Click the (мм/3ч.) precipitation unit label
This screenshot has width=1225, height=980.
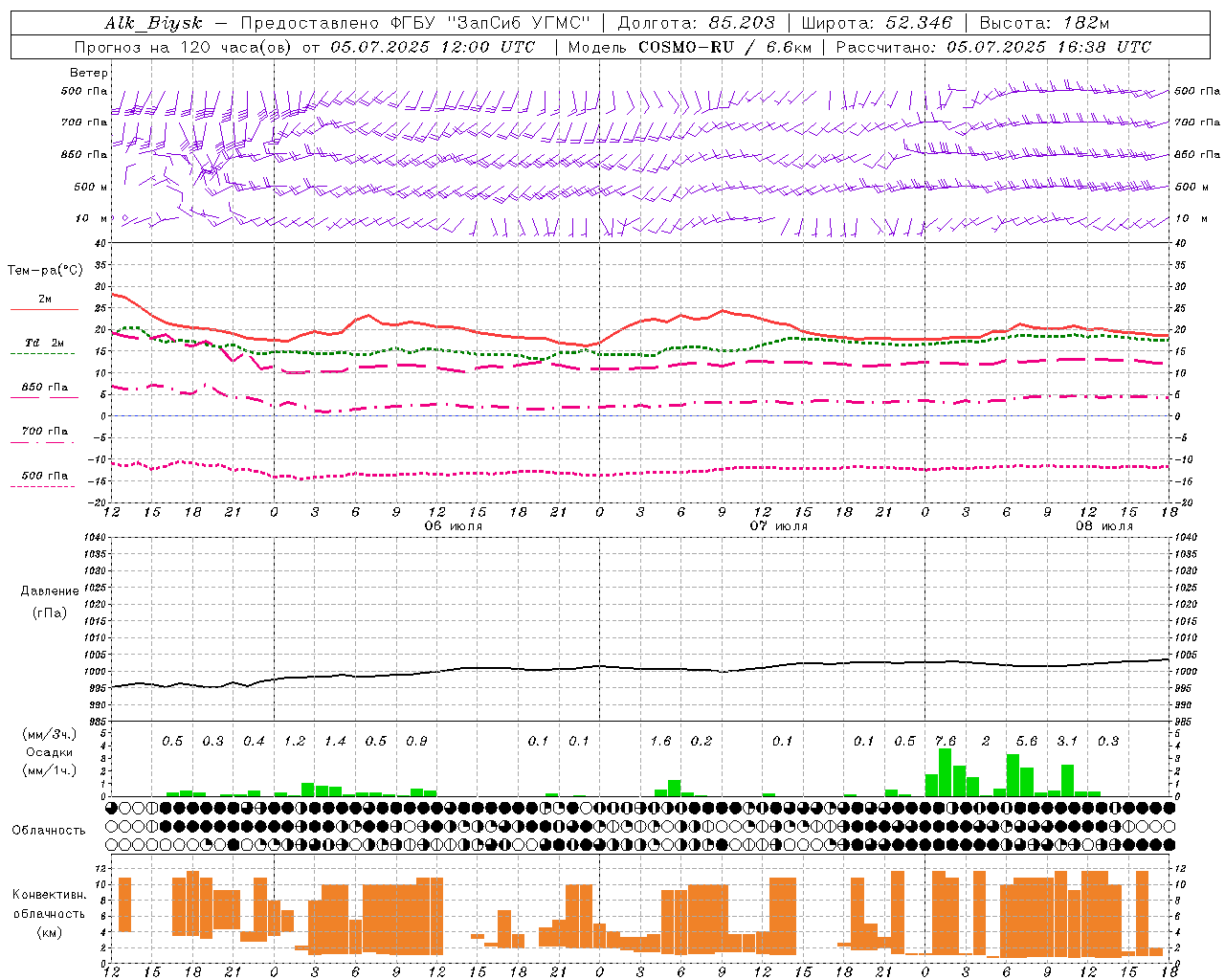click(x=48, y=734)
